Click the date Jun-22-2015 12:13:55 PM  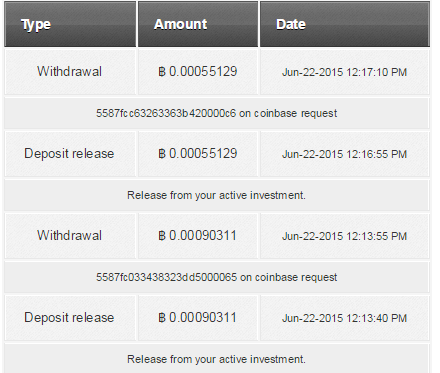(x=344, y=236)
